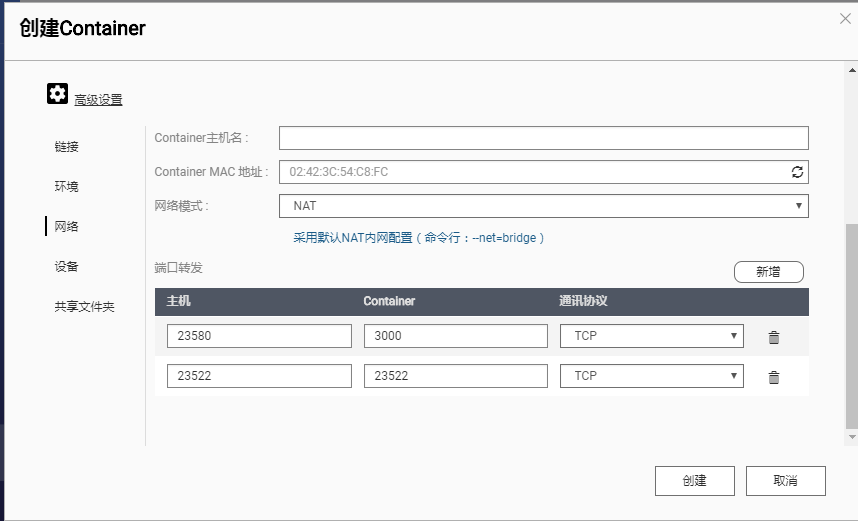Image resolution: width=858 pixels, height=521 pixels.
Task: Edit the host port 23580 field
Action: point(259,336)
